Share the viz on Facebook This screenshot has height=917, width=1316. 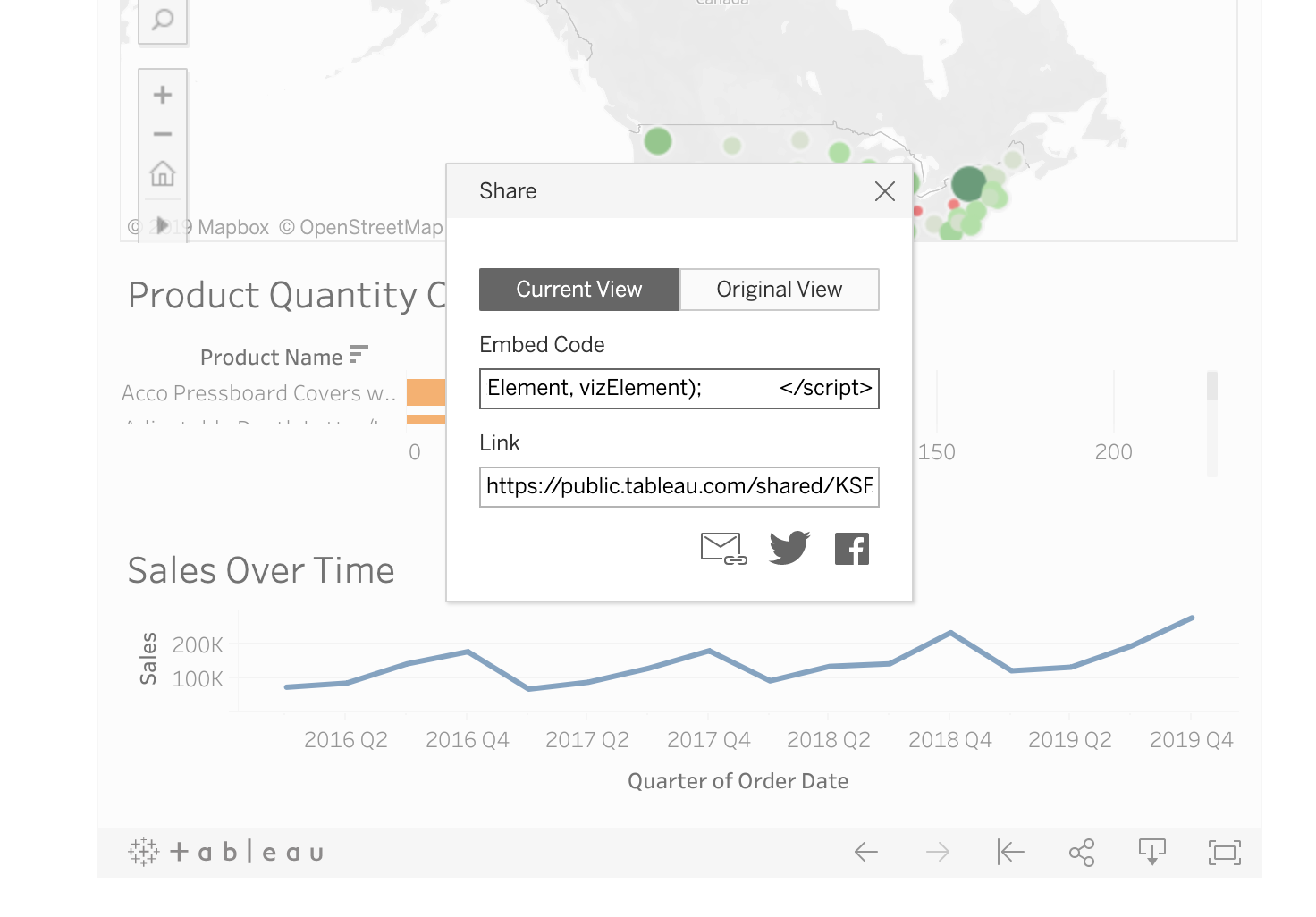852,549
